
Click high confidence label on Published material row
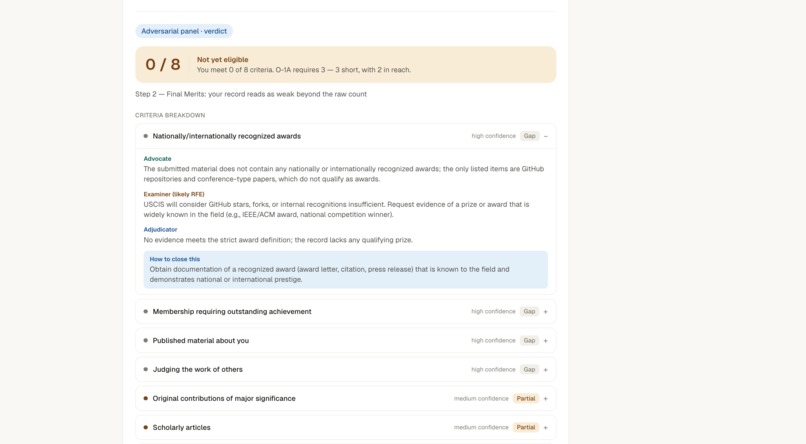coord(493,341)
